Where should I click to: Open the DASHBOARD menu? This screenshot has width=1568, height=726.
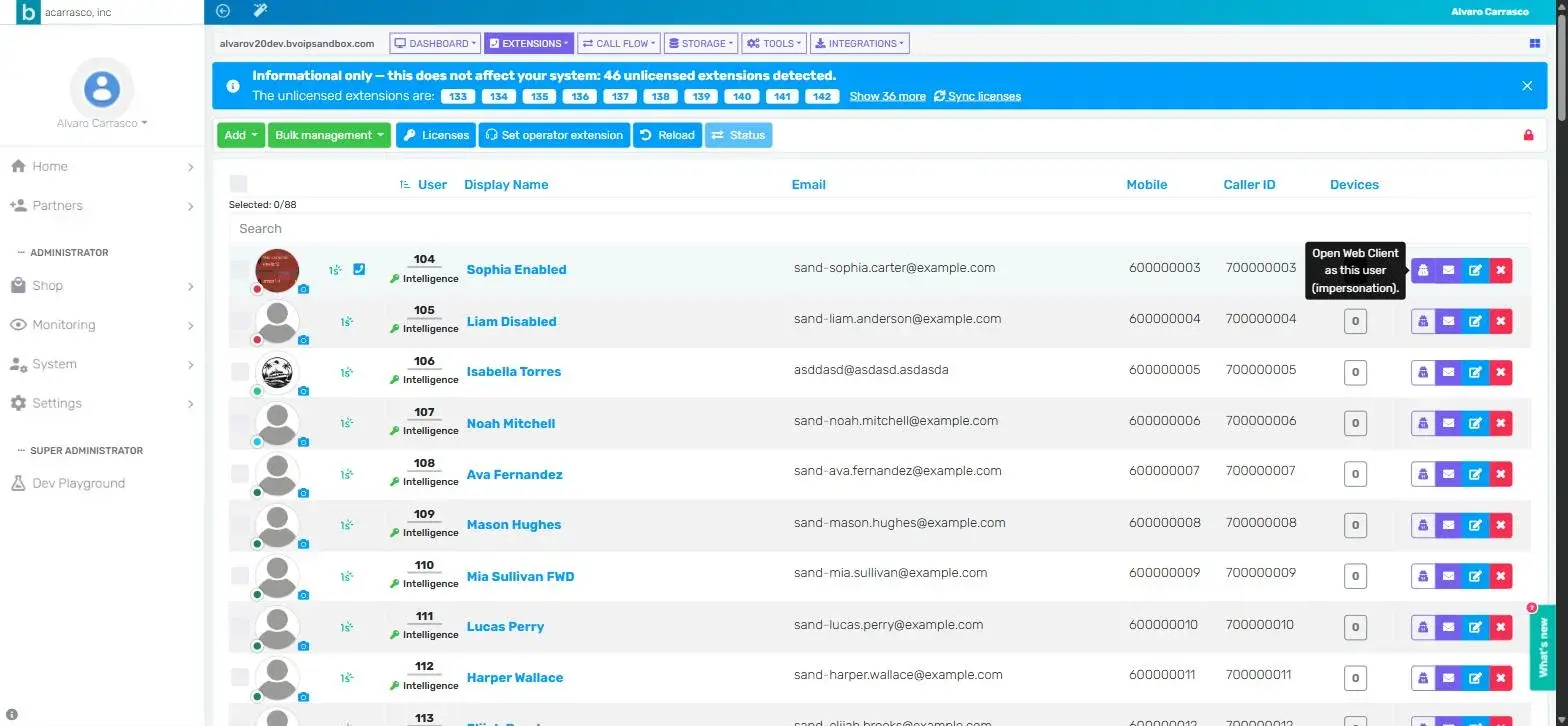tap(435, 44)
